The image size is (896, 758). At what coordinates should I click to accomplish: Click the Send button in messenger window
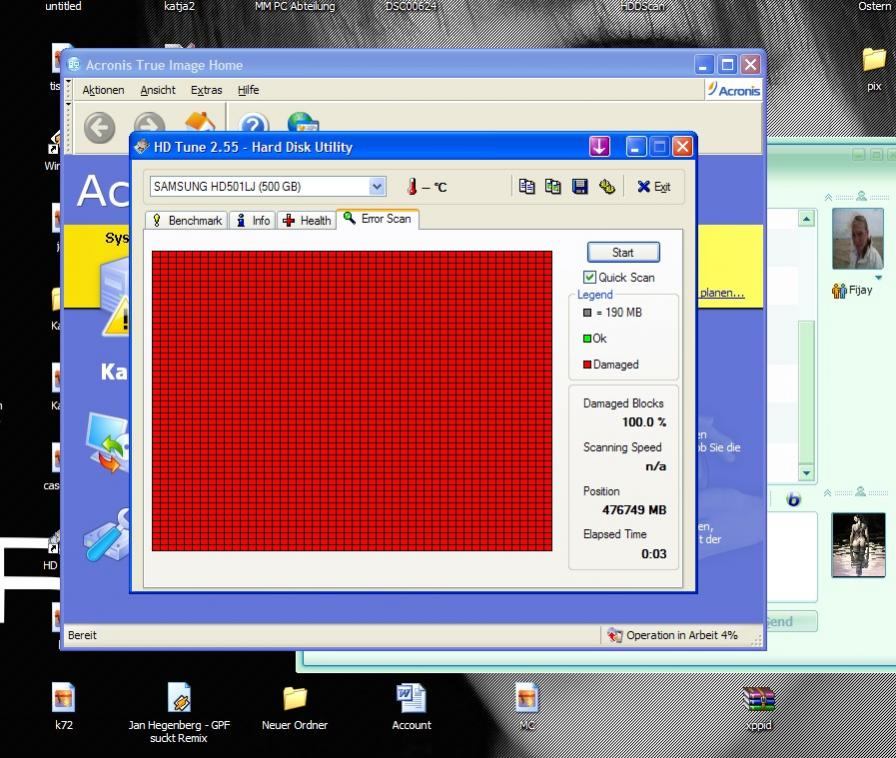click(x=791, y=621)
